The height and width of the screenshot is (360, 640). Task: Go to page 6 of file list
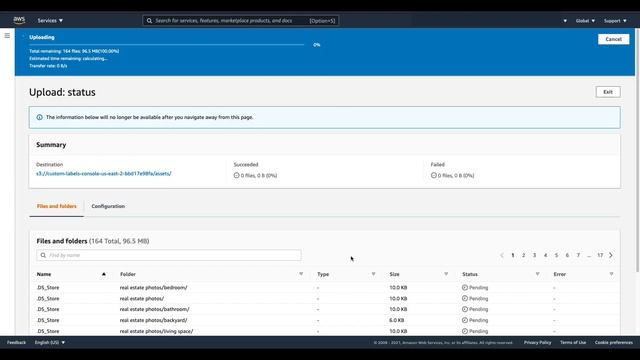coord(567,255)
